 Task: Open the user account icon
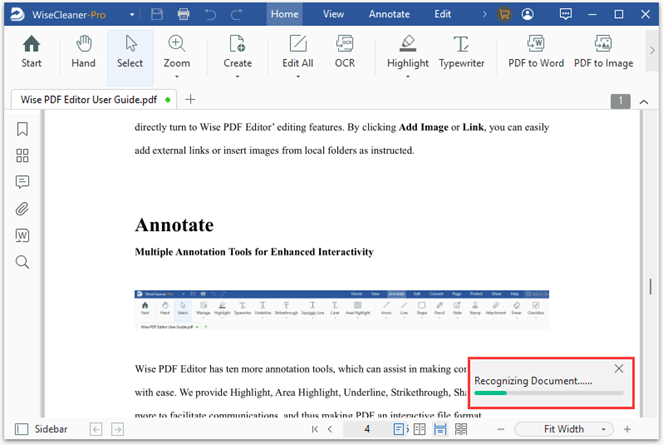pos(528,14)
